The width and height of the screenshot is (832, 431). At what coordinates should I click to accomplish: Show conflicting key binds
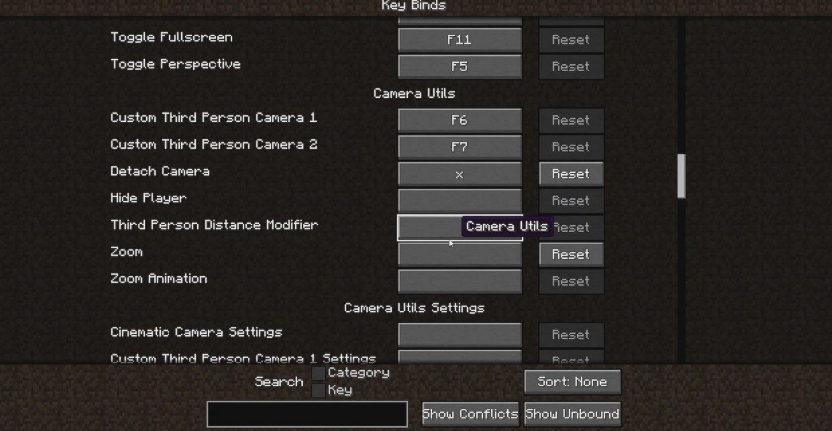tap(470, 414)
